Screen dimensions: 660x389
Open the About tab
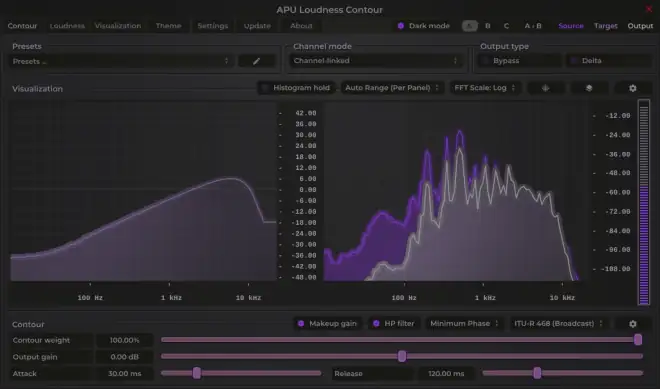pyautogui.click(x=301, y=26)
